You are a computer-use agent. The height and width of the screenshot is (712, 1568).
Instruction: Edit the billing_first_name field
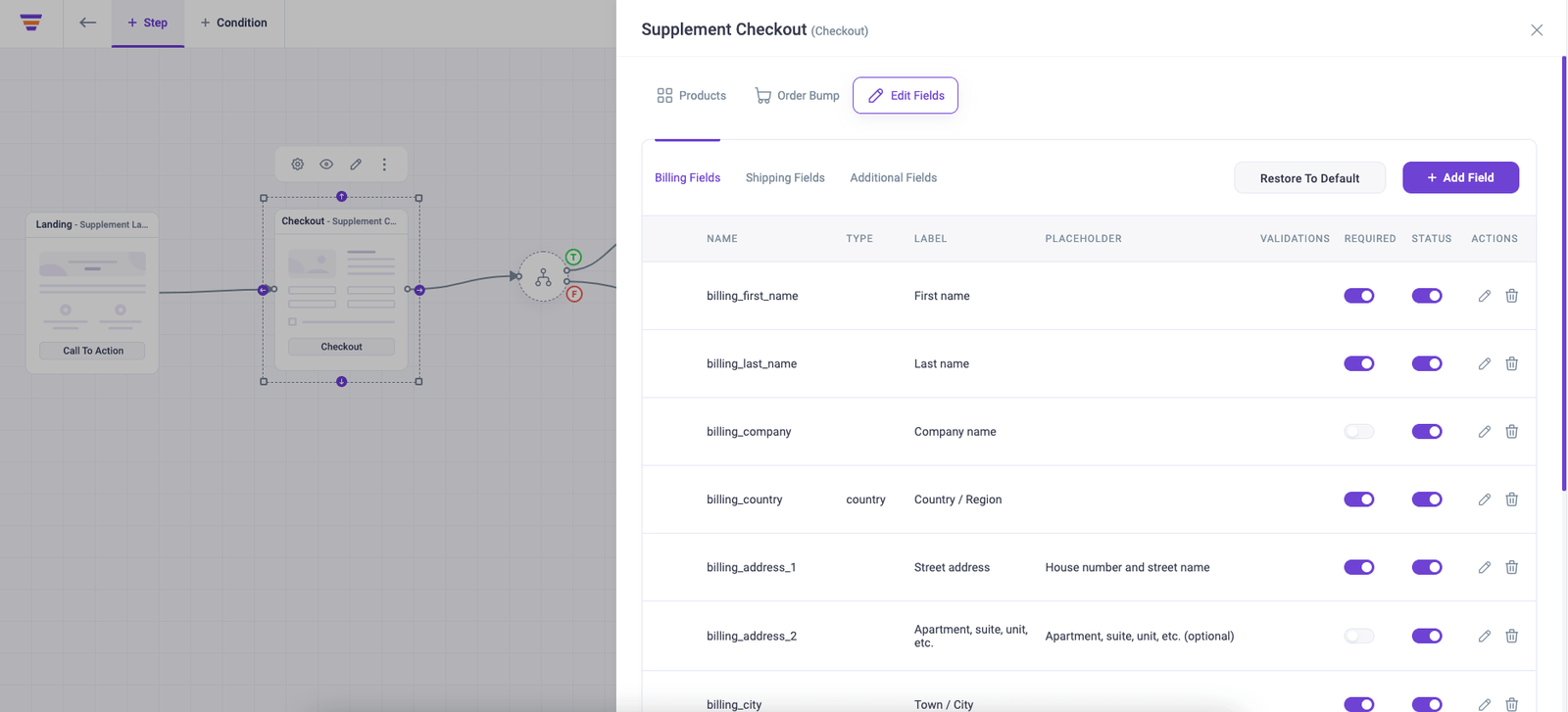pos(1484,296)
